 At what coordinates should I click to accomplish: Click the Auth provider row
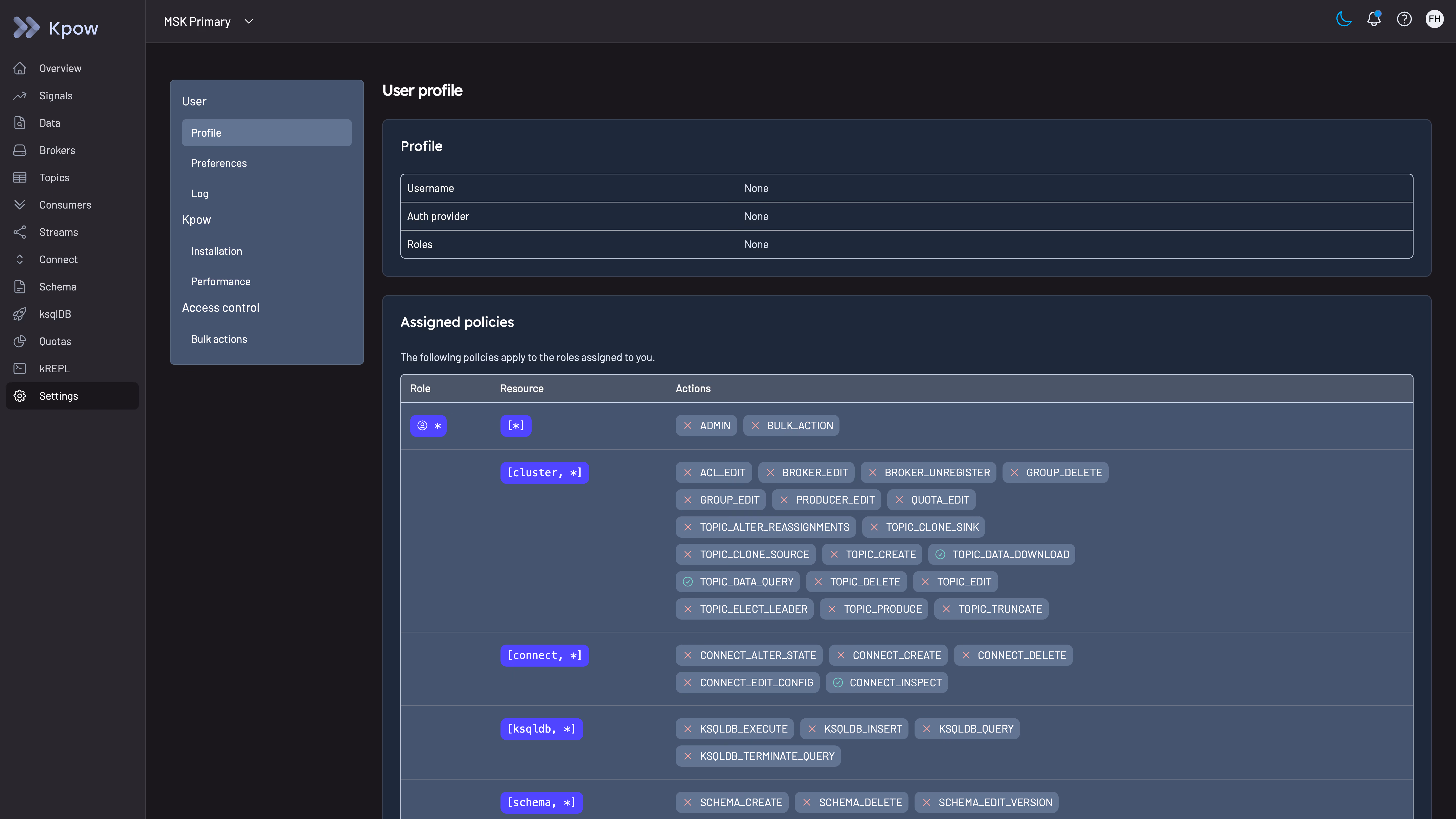(907, 216)
